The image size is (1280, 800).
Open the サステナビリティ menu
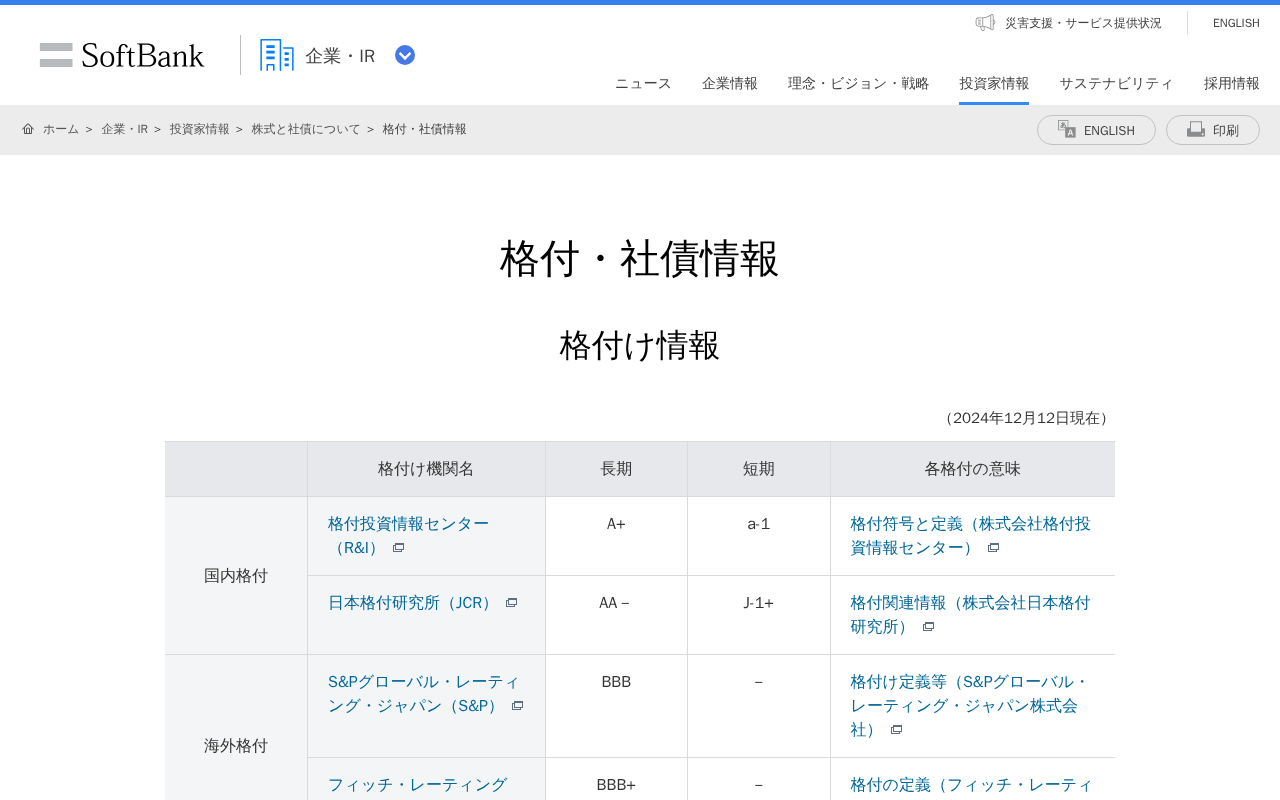(x=1116, y=83)
